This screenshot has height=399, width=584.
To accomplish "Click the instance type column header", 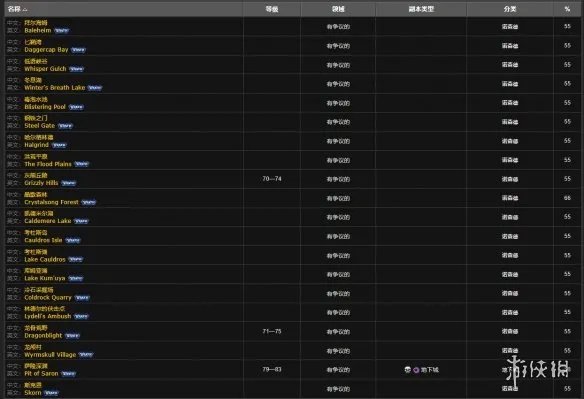I will 421,9.
